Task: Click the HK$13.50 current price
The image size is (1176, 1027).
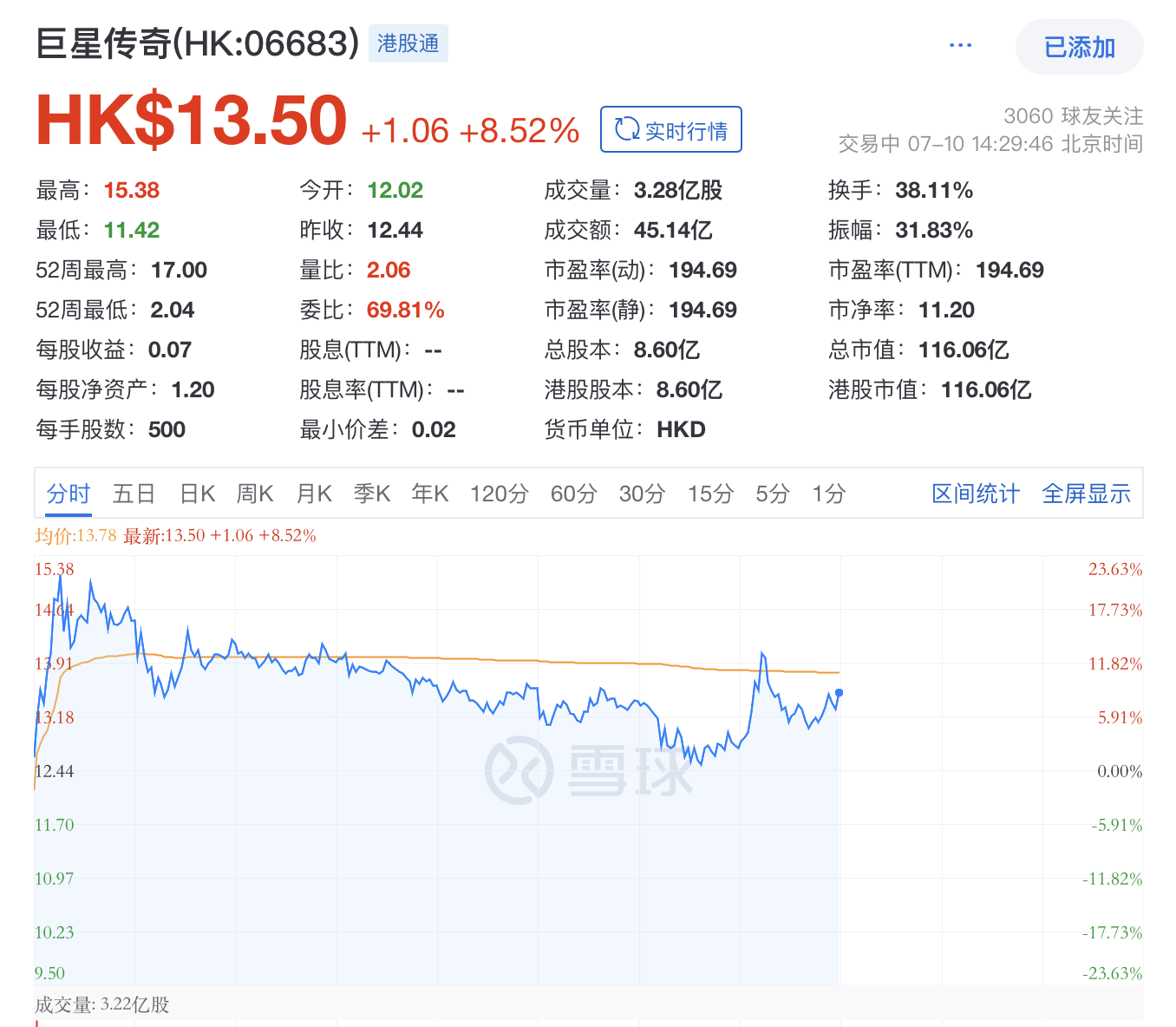Action: coord(192,120)
